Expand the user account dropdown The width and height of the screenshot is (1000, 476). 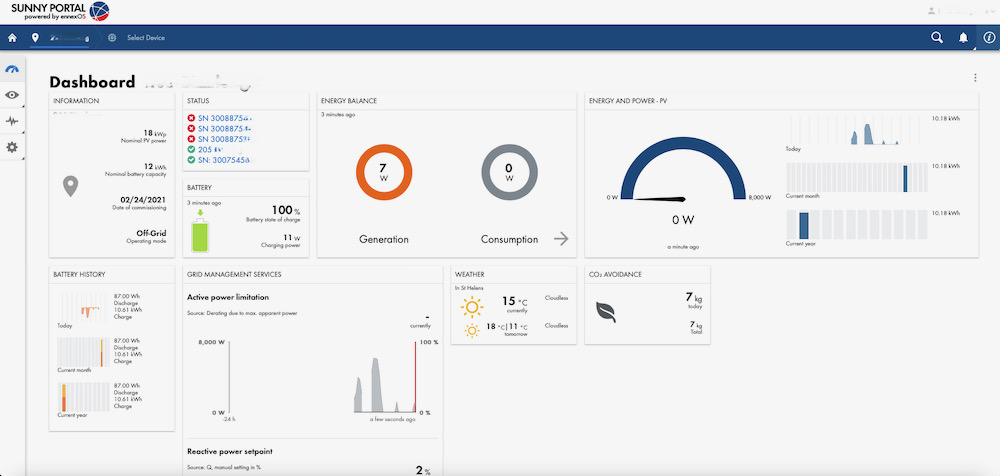[960, 11]
